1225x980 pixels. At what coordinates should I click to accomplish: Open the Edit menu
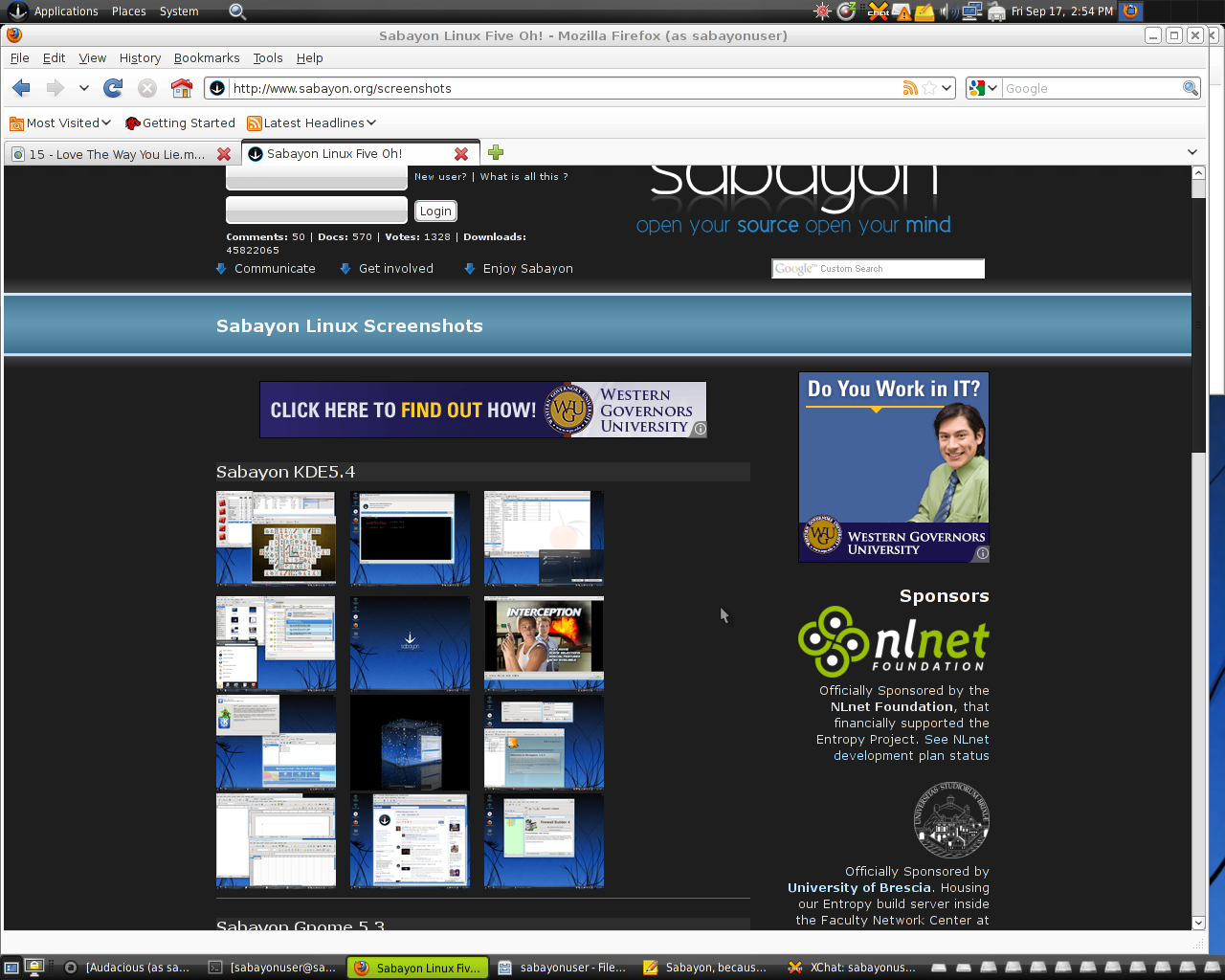click(54, 58)
